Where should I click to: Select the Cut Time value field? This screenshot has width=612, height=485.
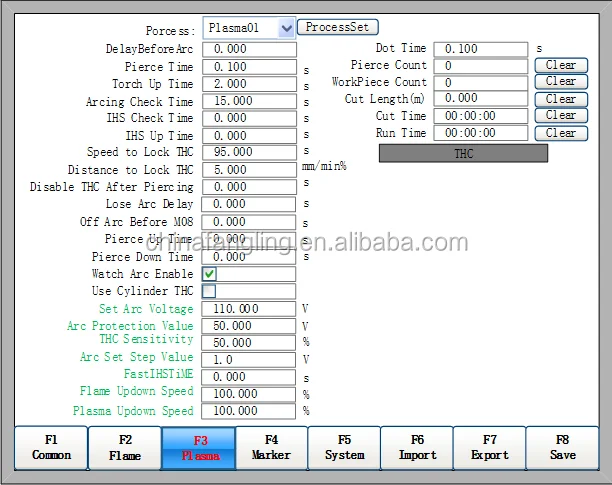[x=481, y=116]
